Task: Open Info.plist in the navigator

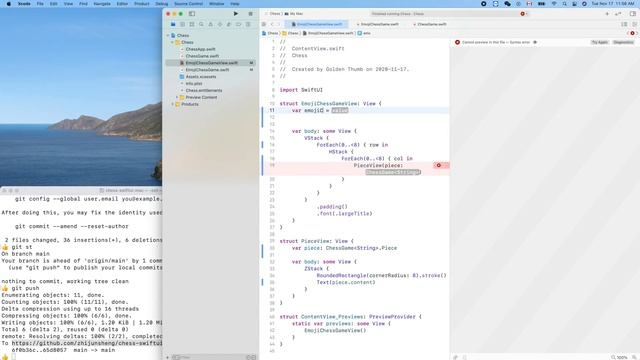Action: tap(194, 84)
